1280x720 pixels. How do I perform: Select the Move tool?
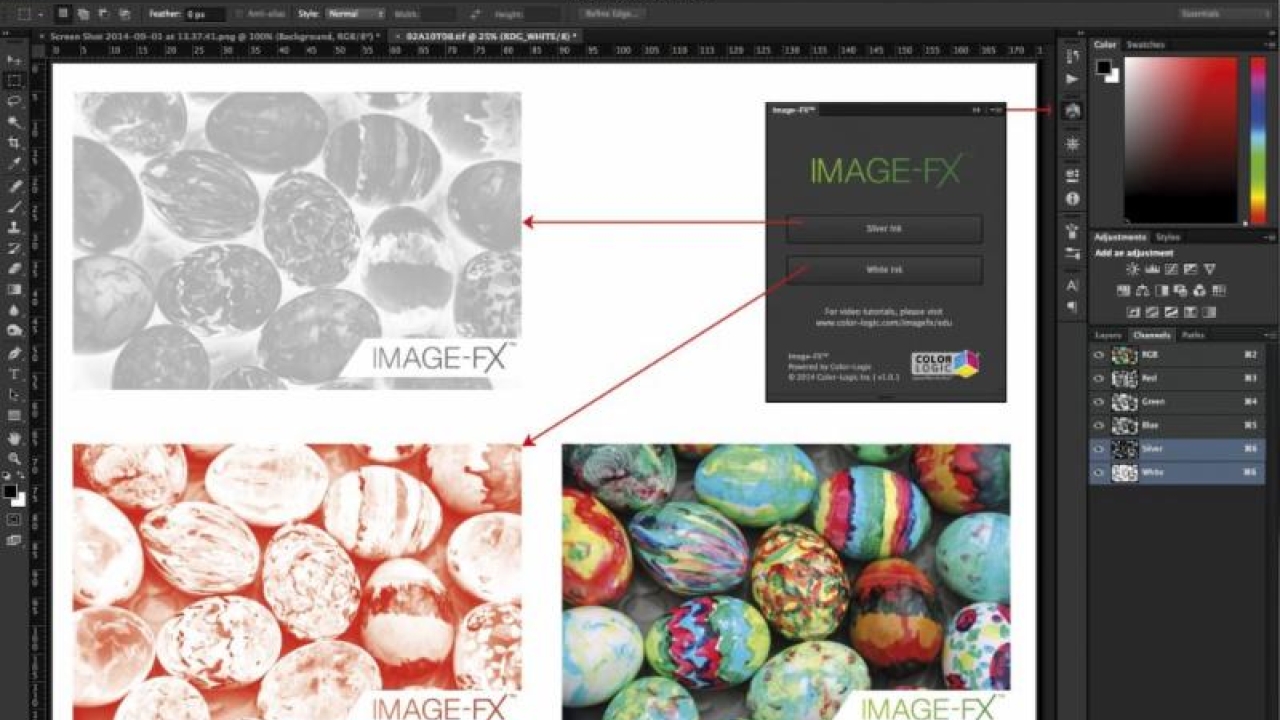click(x=14, y=60)
